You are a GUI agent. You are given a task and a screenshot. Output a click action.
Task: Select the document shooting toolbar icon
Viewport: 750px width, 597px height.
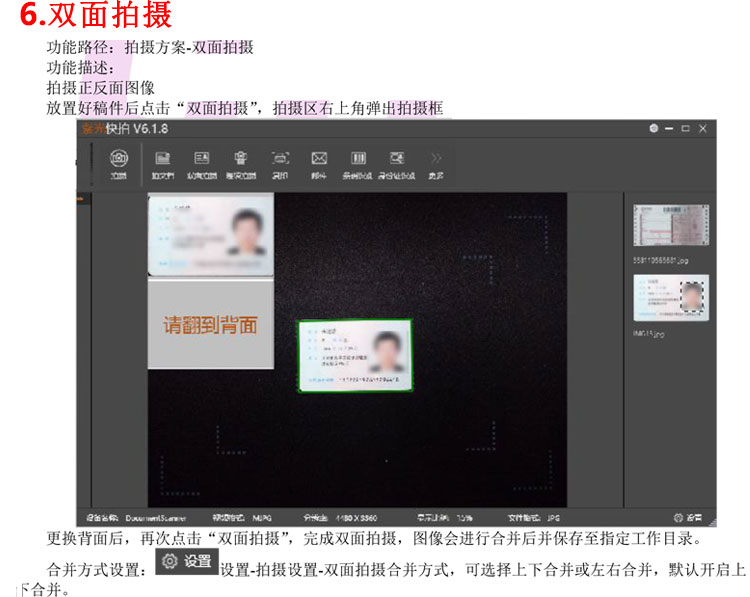162,161
